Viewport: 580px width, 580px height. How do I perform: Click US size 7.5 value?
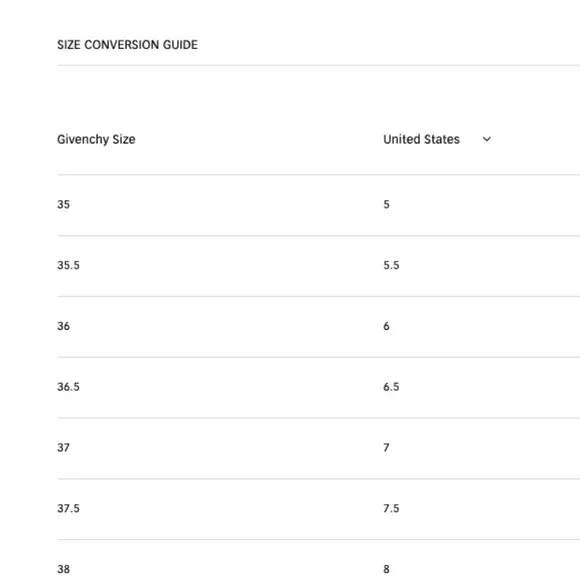(x=391, y=508)
